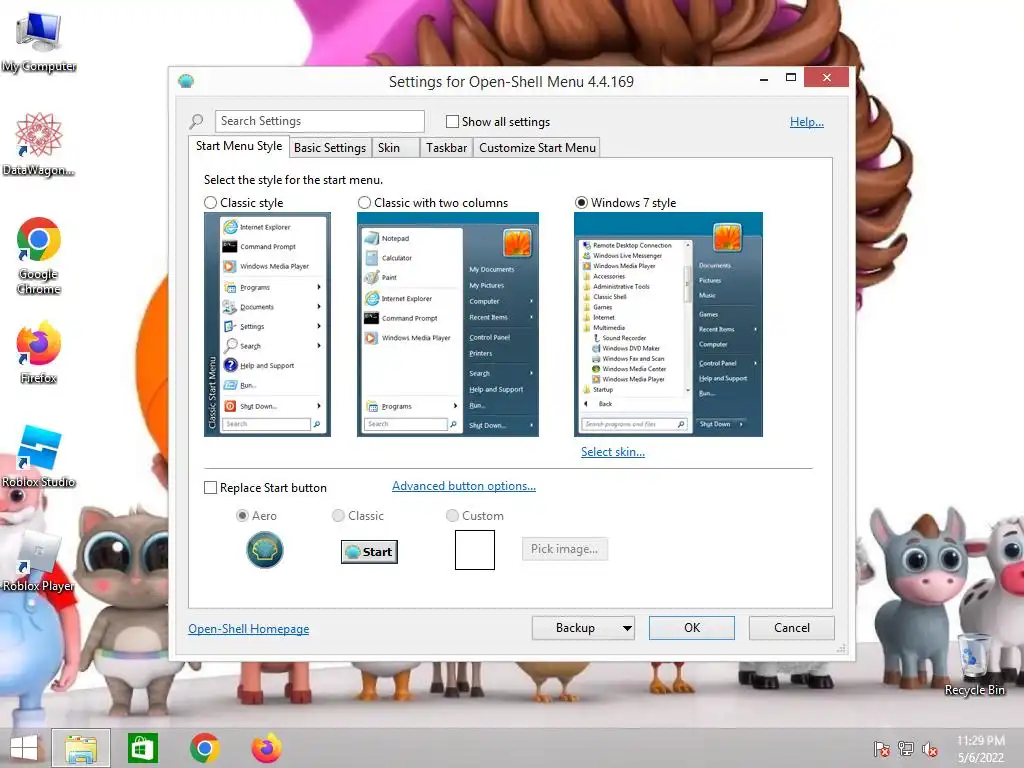
Task: Open My Computer desktop icon
Action: pos(39,40)
